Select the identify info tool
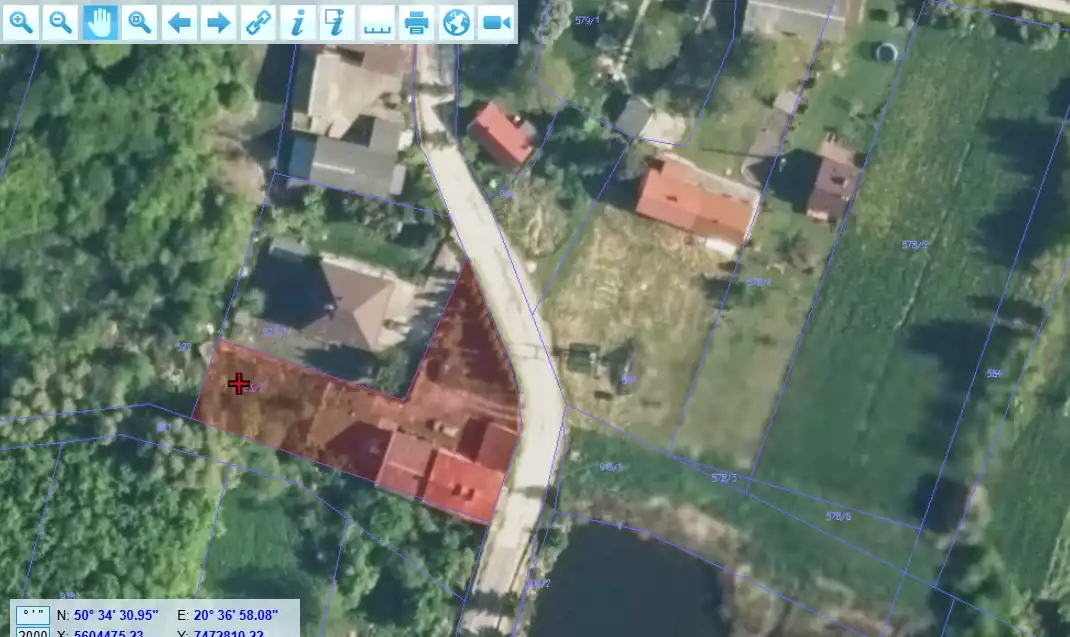Screen dimensions: 1070x637 [x=297, y=22]
